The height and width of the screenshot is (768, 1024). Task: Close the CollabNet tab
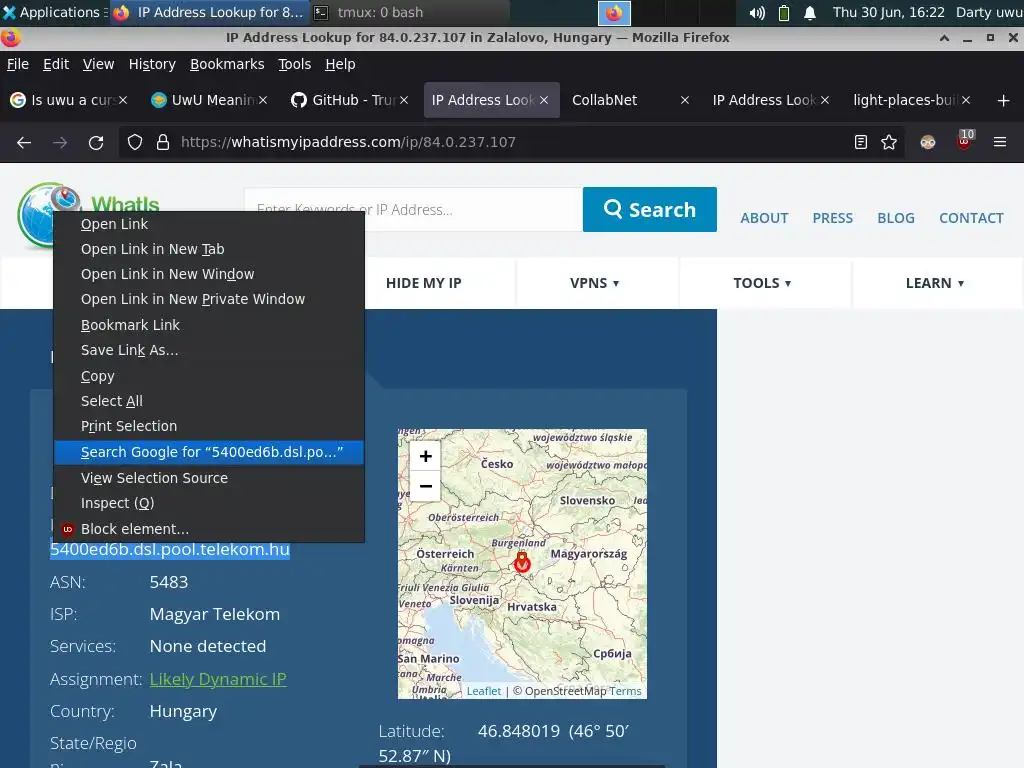(684, 100)
